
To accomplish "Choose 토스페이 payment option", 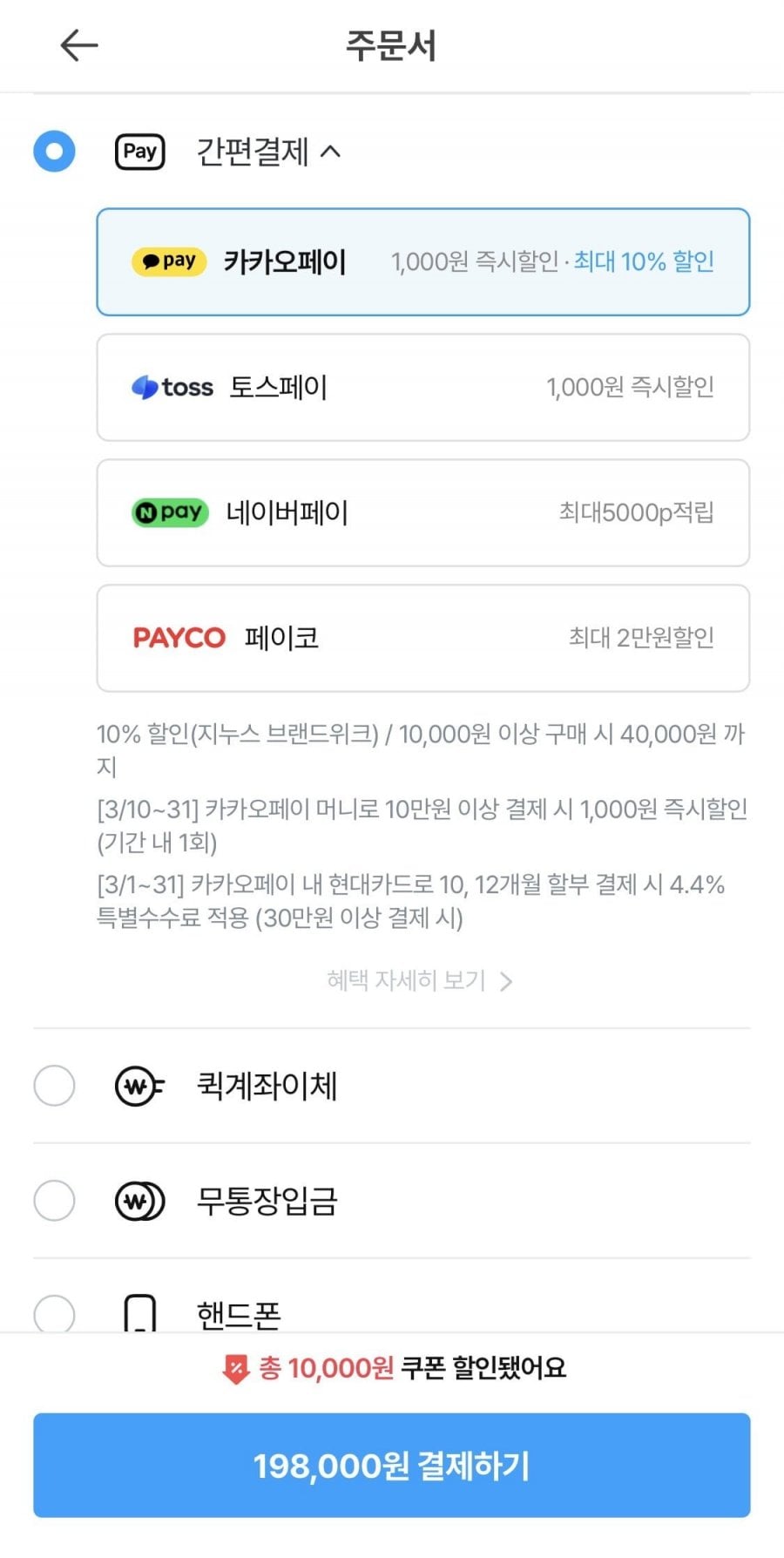I will tap(422, 388).
